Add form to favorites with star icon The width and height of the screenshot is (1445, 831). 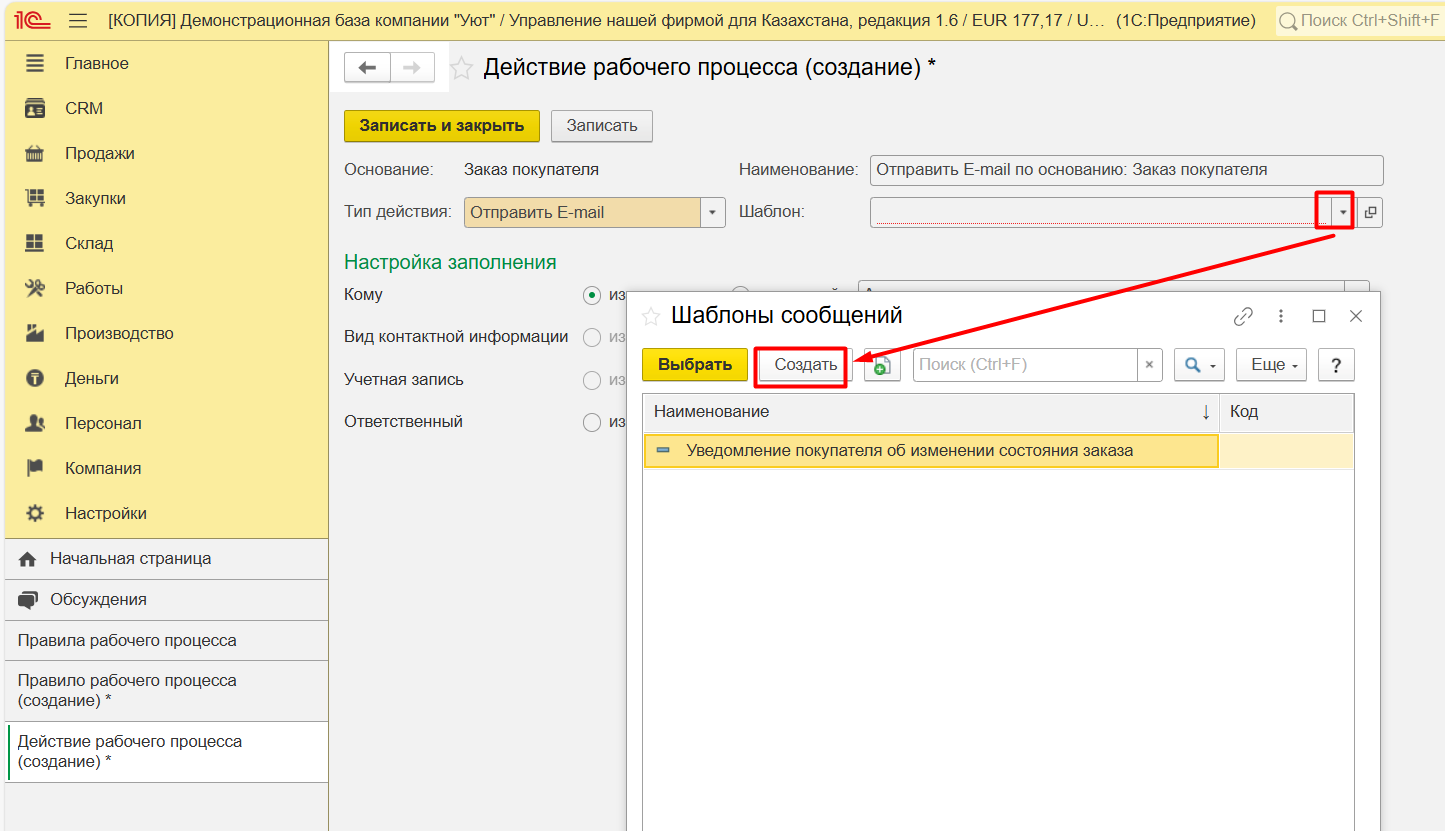(461, 68)
